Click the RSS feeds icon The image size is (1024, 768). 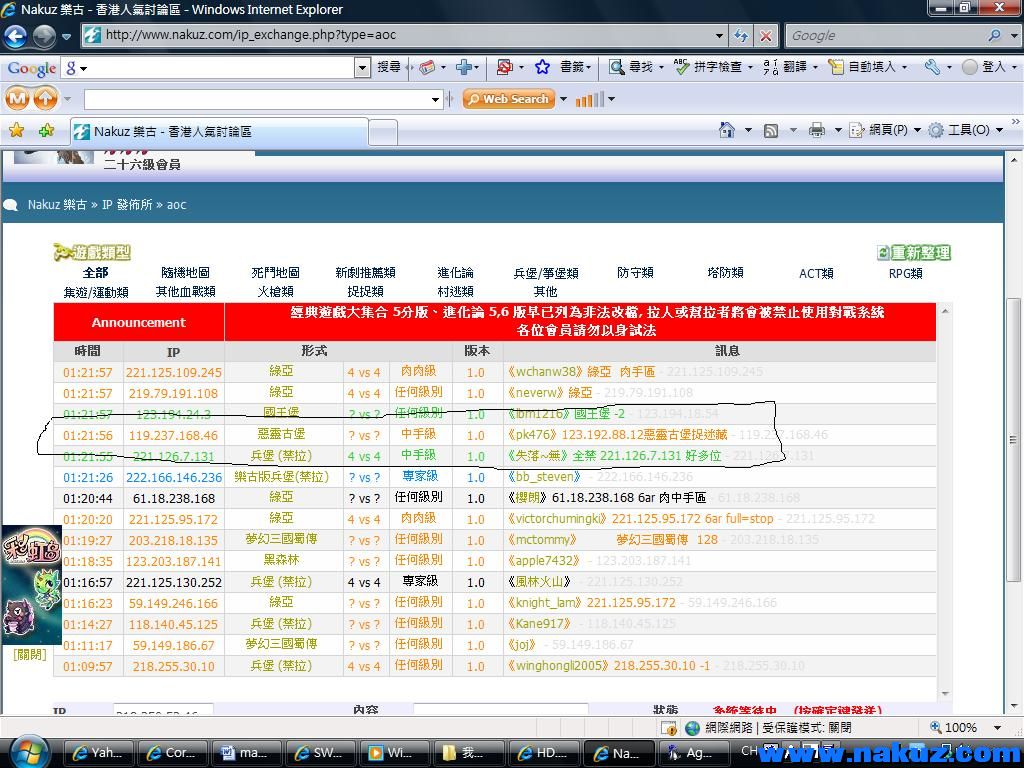tap(771, 130)
